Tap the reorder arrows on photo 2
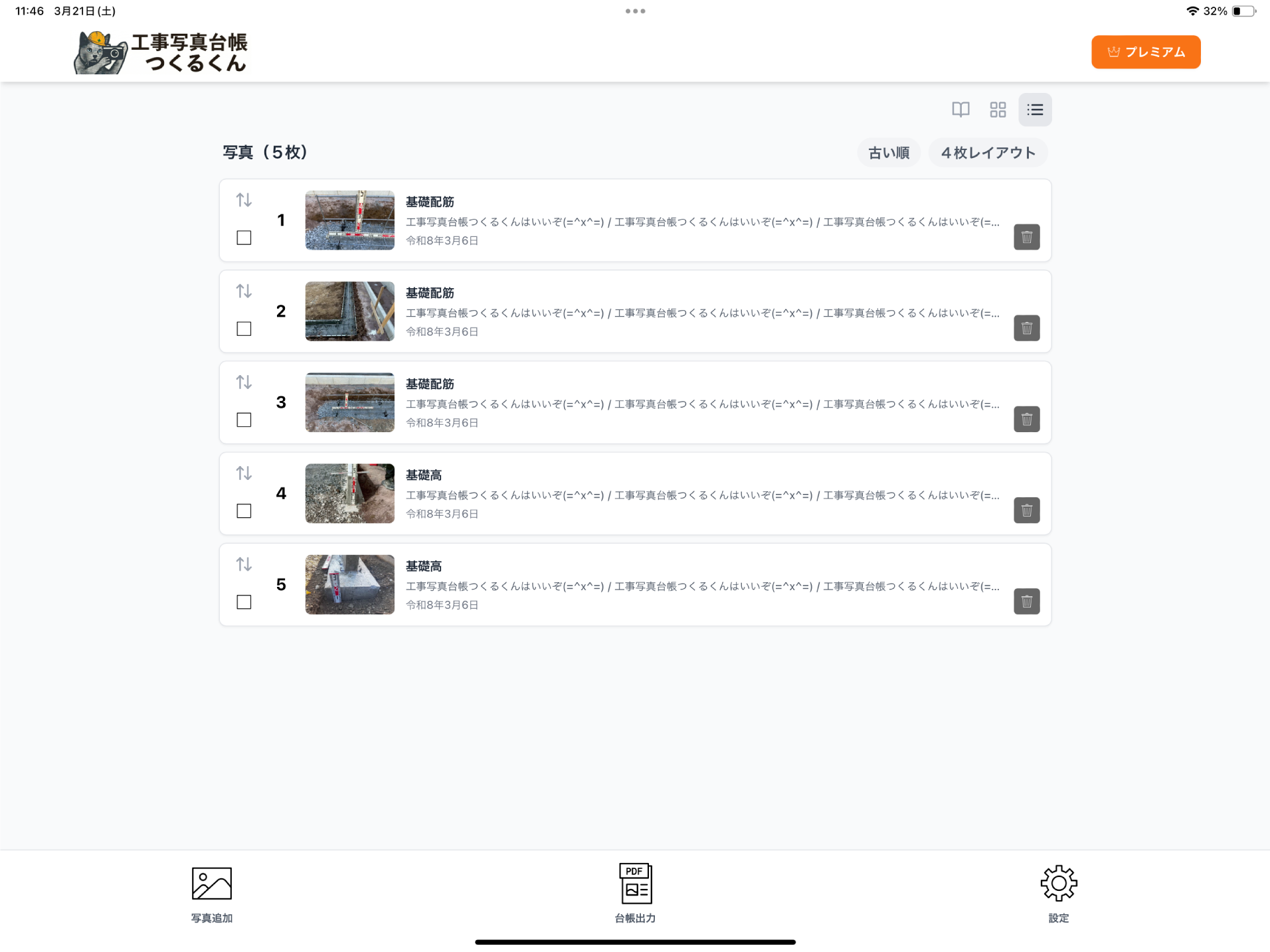The image size is (1270, 952). [x=244, y=290]
